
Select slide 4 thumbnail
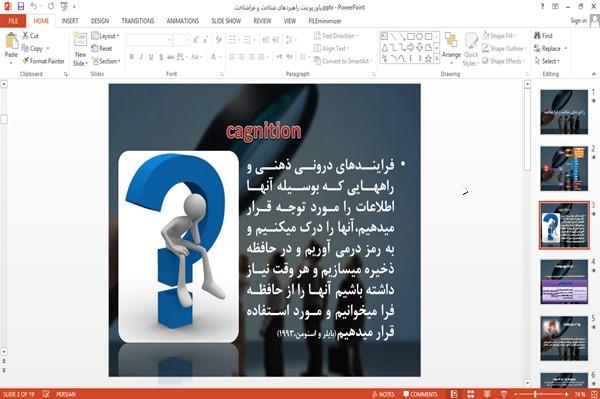pos(564,282)
